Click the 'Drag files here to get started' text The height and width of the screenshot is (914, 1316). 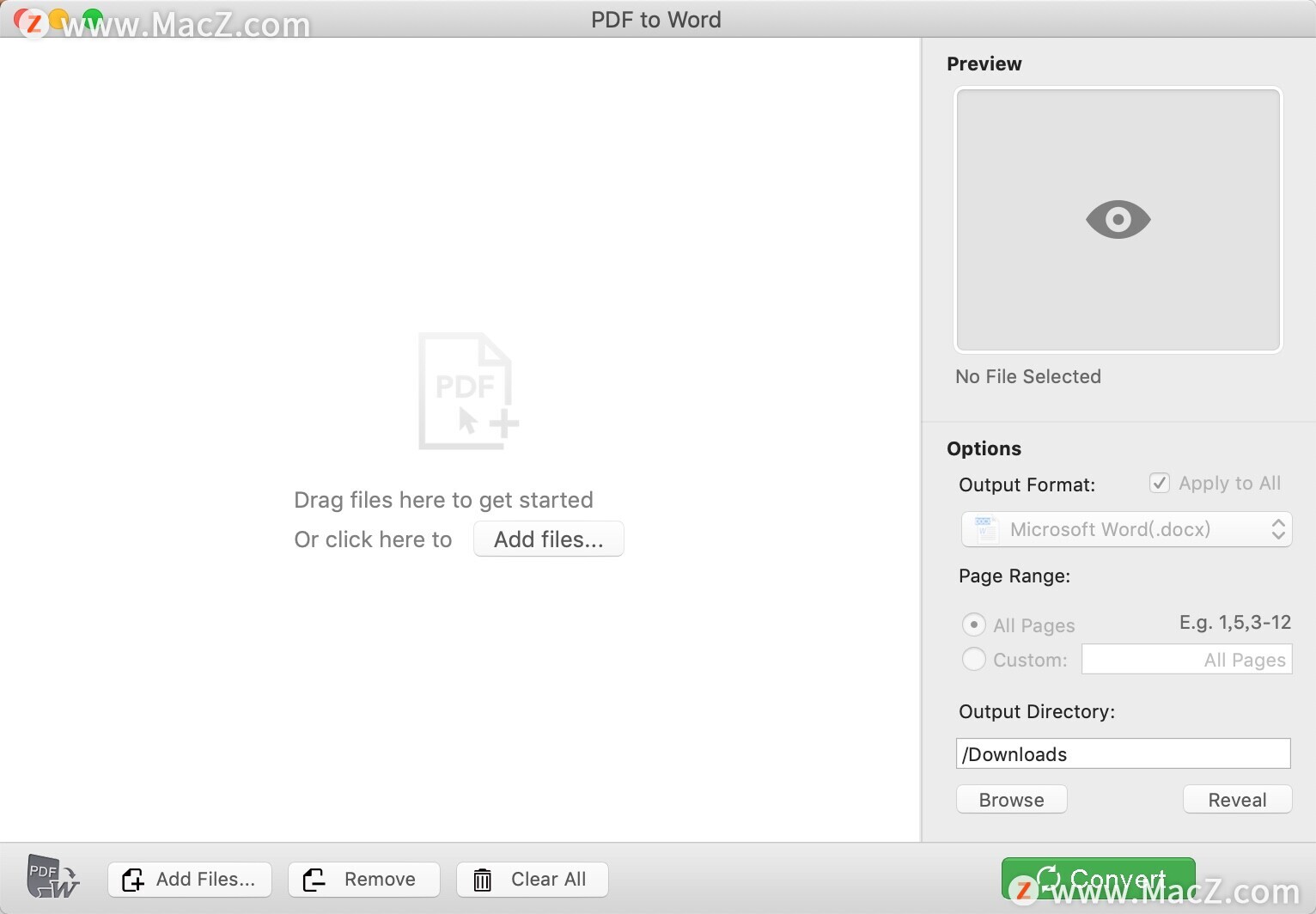pyautogui.click(x=443, y=500)
